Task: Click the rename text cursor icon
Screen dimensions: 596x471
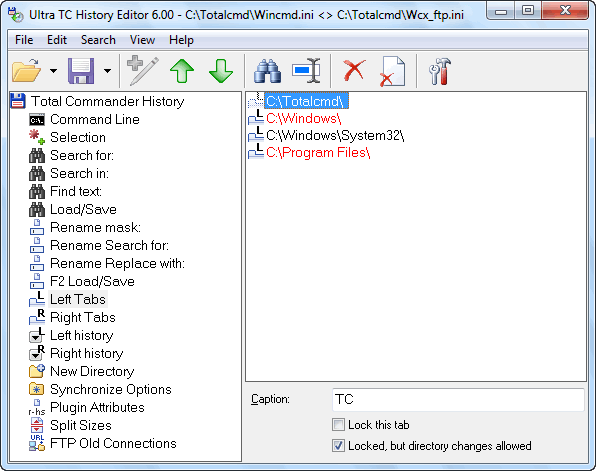Action: click(306, 71)
